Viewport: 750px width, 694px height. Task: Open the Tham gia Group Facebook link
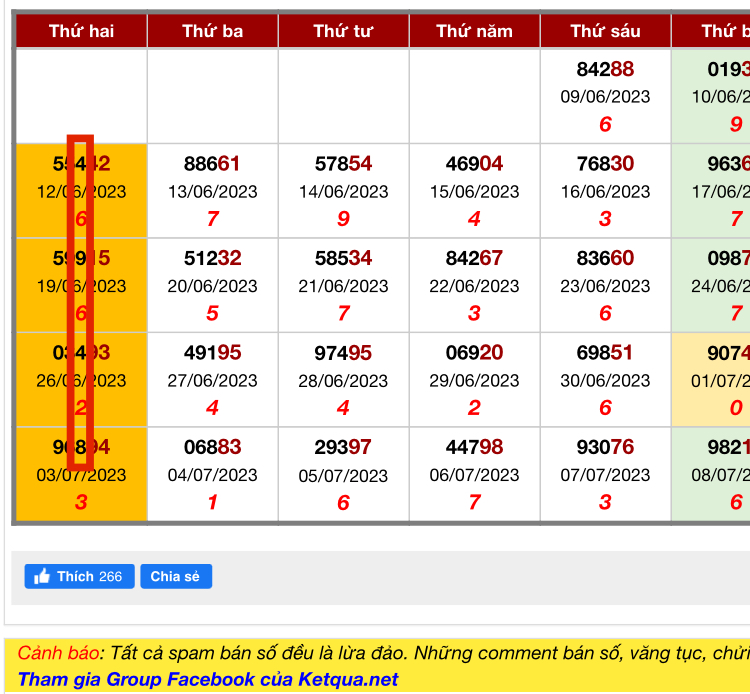click(207, 680)
